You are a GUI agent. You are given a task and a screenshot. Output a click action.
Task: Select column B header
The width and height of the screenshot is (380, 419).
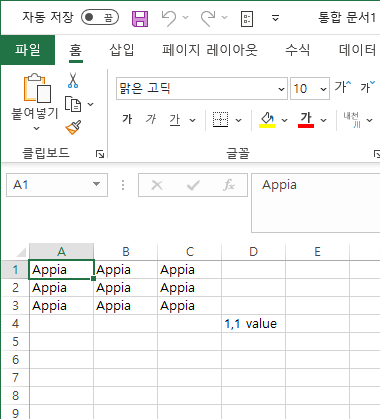point(126,252)
